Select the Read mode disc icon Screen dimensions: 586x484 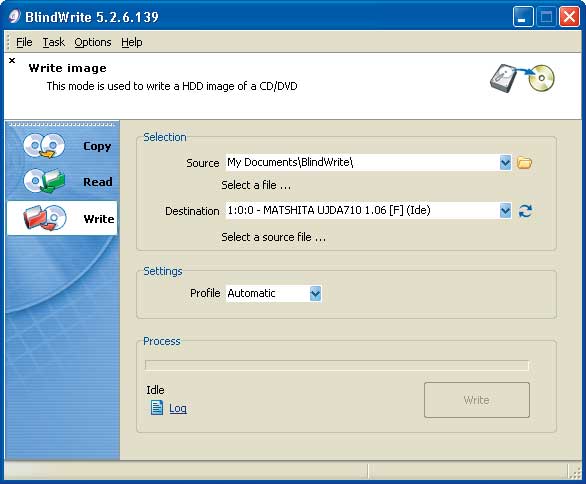point(44,181)
